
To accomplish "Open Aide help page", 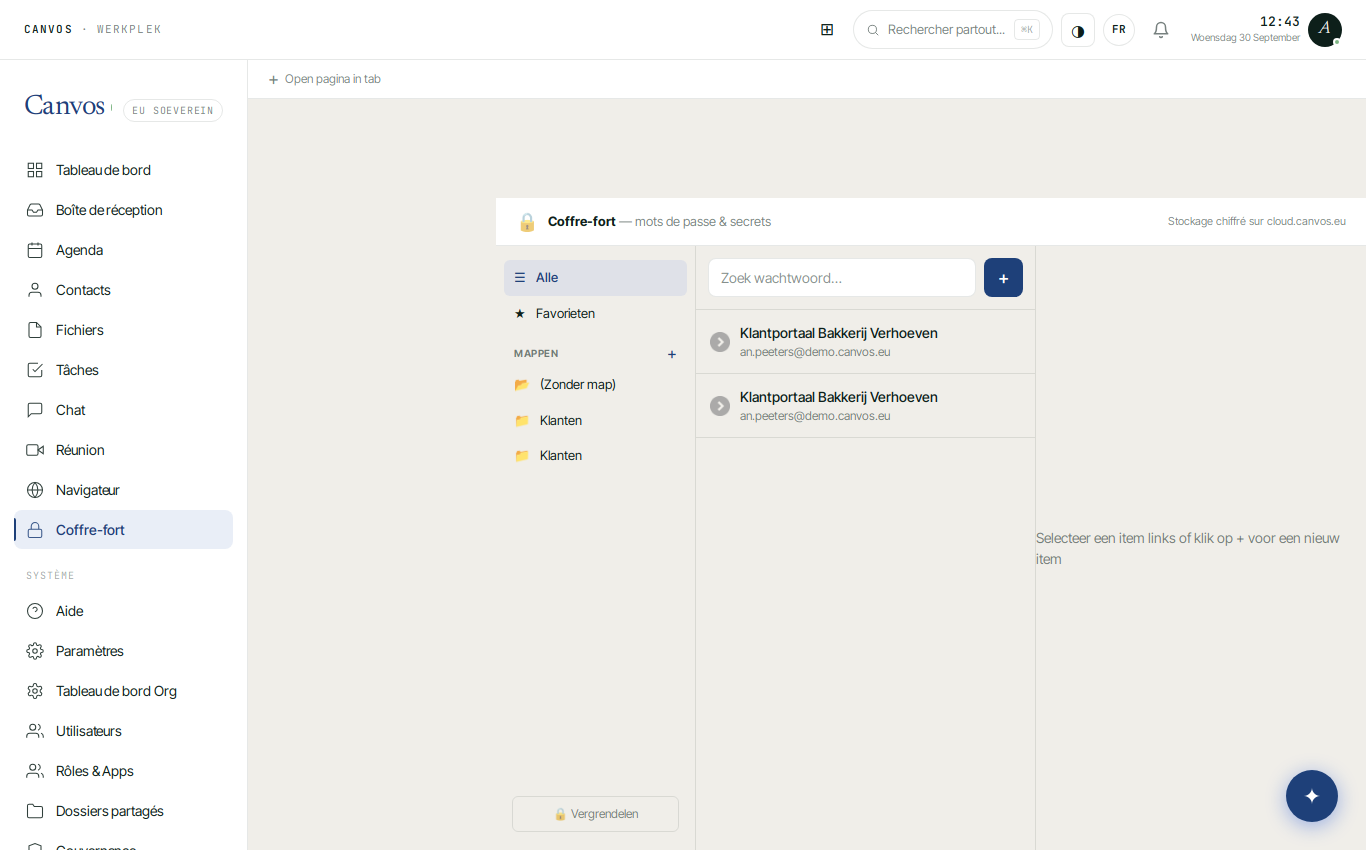I will 123,611.
